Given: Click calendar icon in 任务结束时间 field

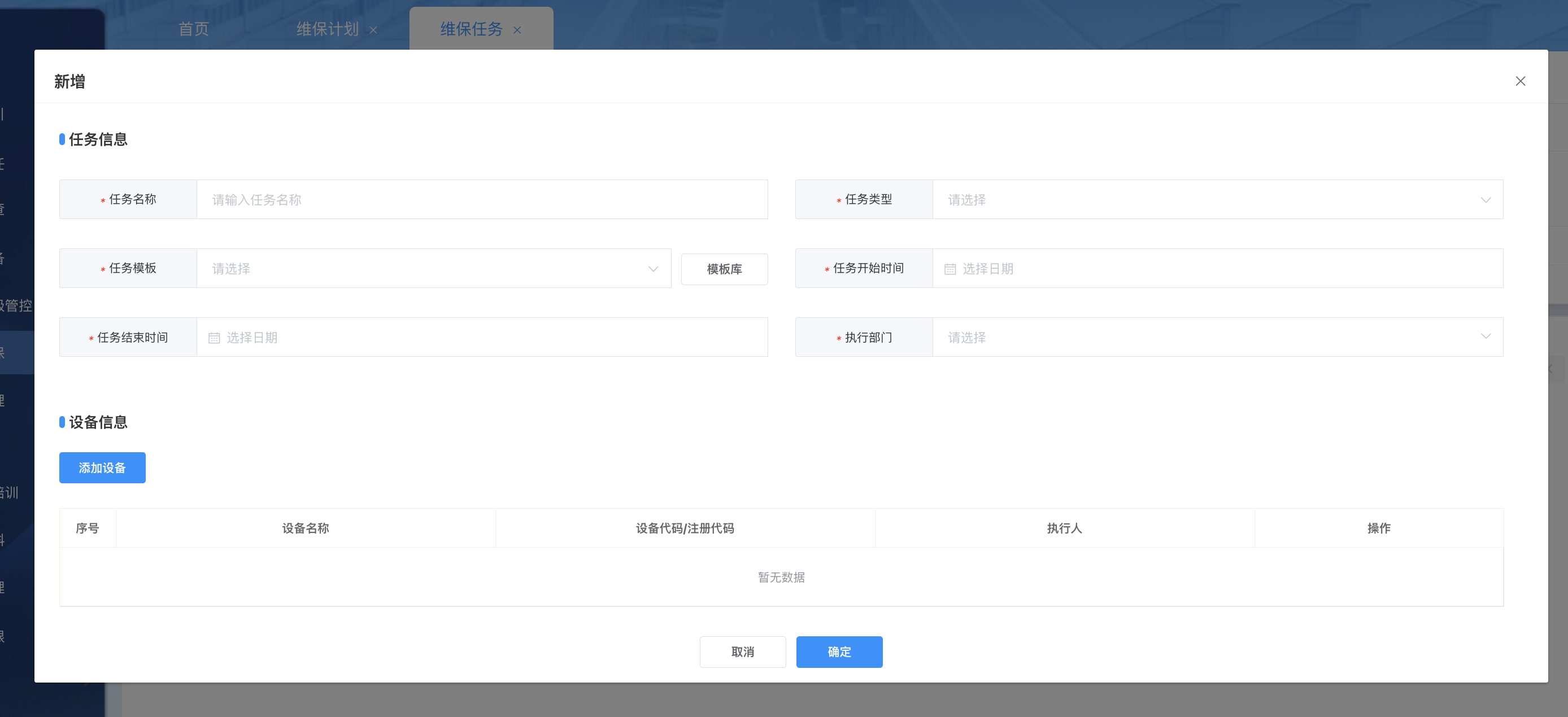Looking at the screenshot, I should tap(214, 338).
